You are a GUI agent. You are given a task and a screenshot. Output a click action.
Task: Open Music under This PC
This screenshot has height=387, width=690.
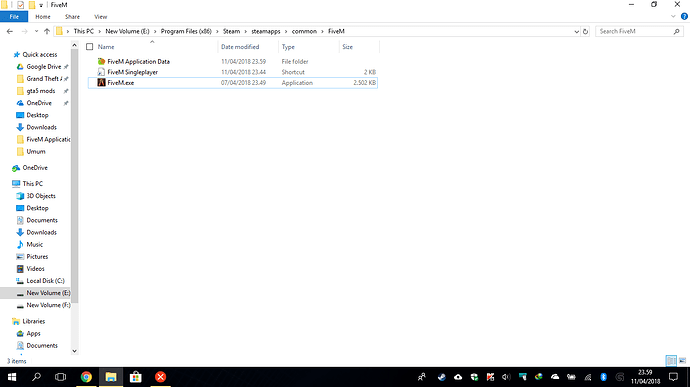click(x=34, y=244)
